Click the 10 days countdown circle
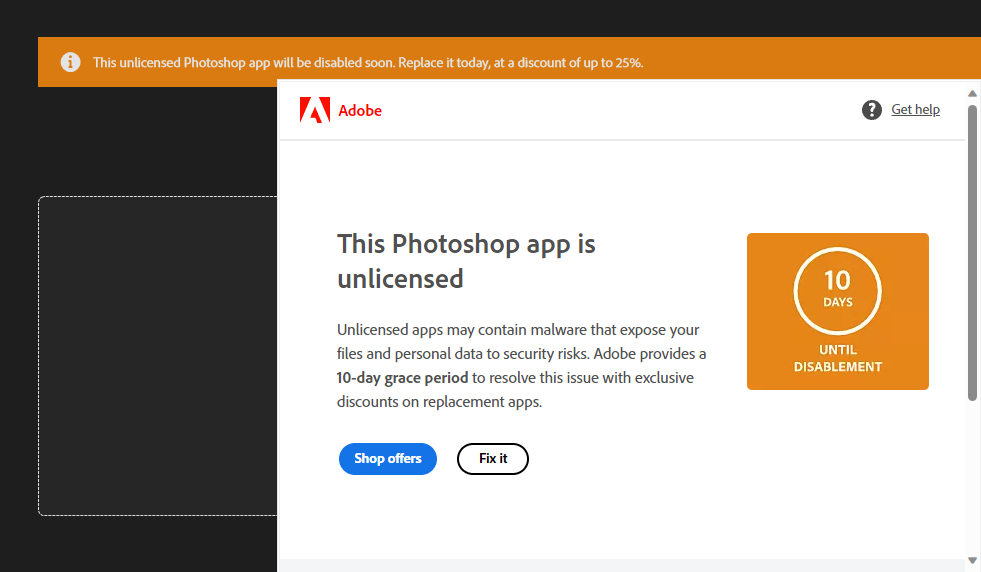 tap(837, 291)
